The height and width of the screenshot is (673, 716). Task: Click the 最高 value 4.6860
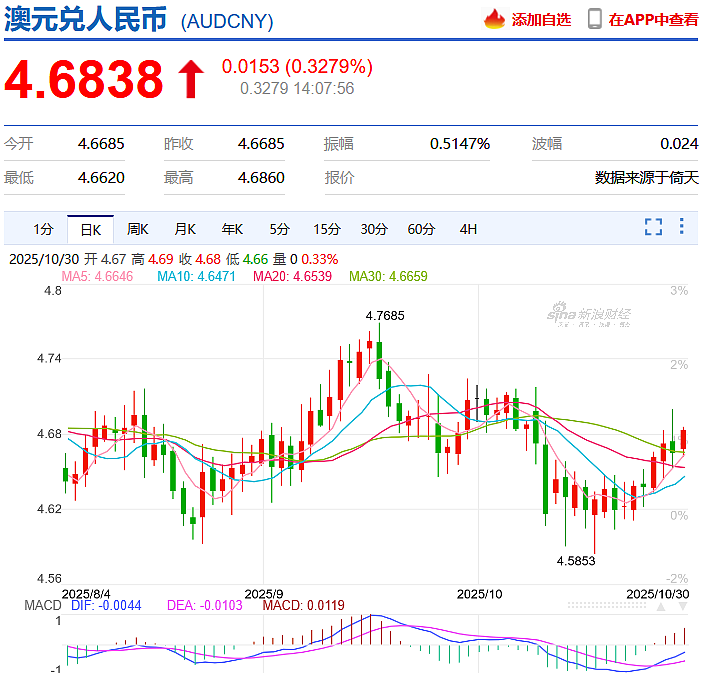[261, 178]
